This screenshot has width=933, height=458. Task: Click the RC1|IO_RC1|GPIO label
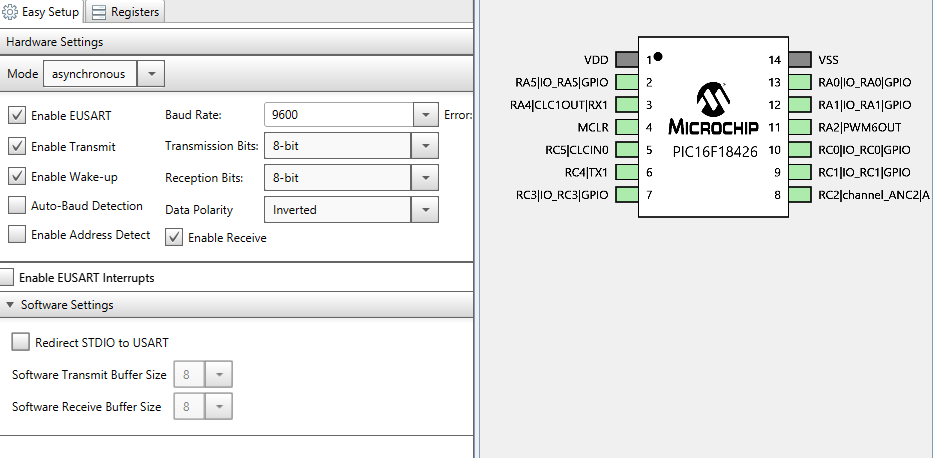864,172
